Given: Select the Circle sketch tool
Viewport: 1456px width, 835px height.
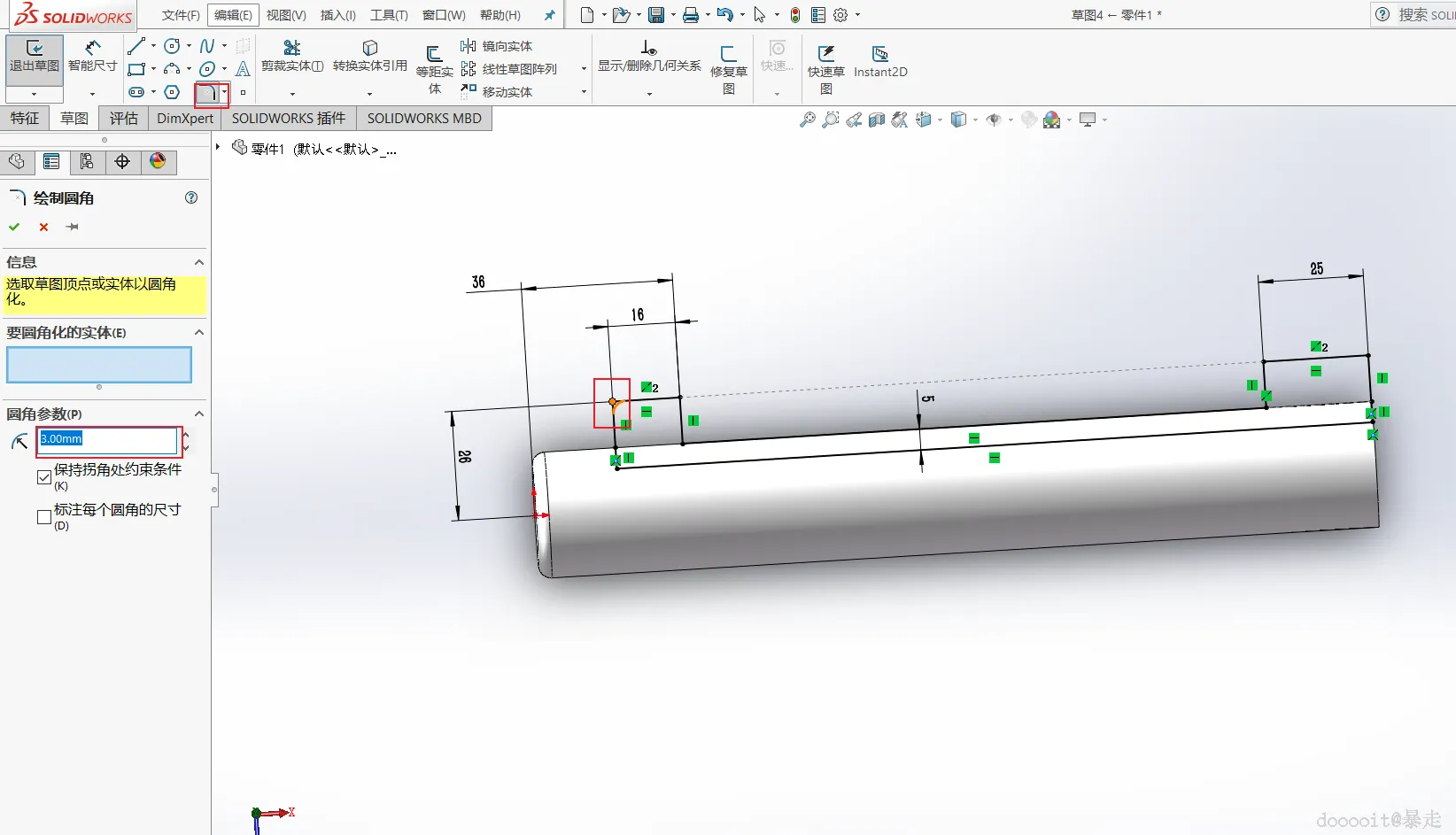Looking at the screenshot, I should coord(172,46).
